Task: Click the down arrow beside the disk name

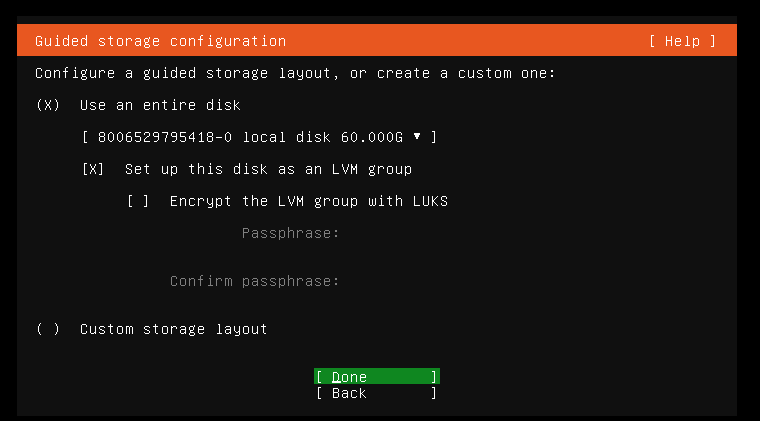Action: (x=417, y=137)
